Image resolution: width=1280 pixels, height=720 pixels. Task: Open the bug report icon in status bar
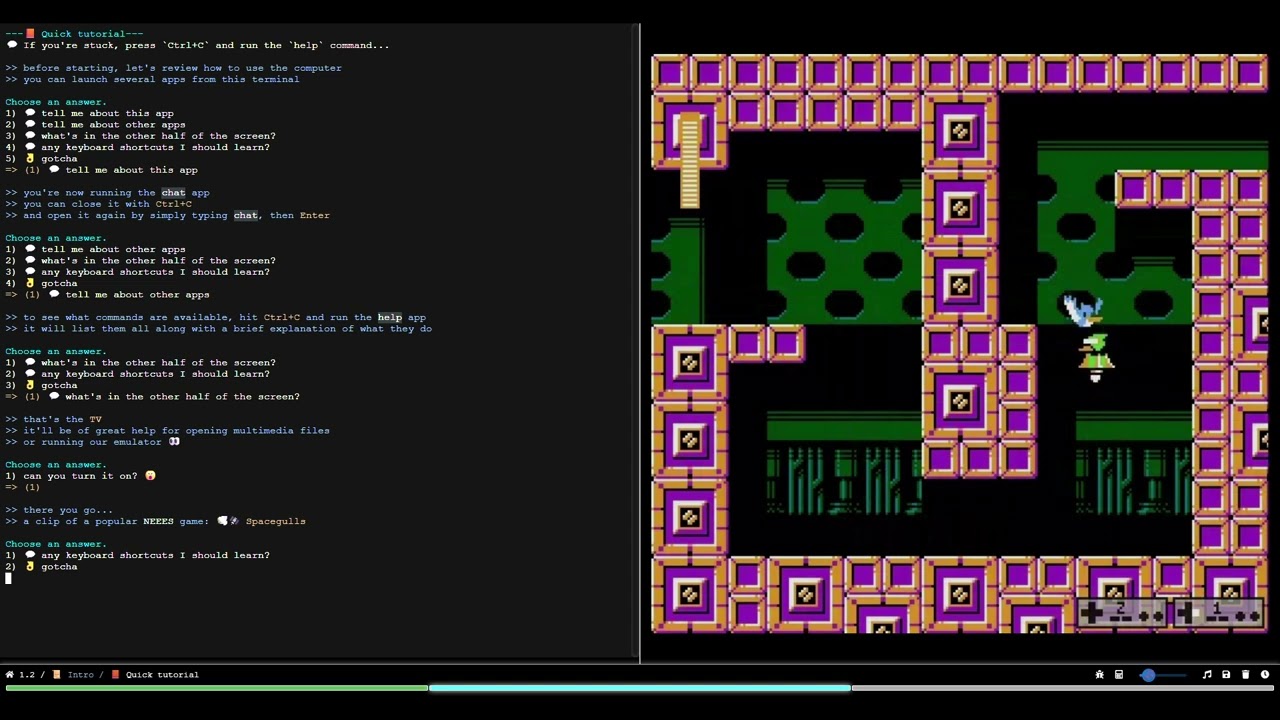[1100, 675]
